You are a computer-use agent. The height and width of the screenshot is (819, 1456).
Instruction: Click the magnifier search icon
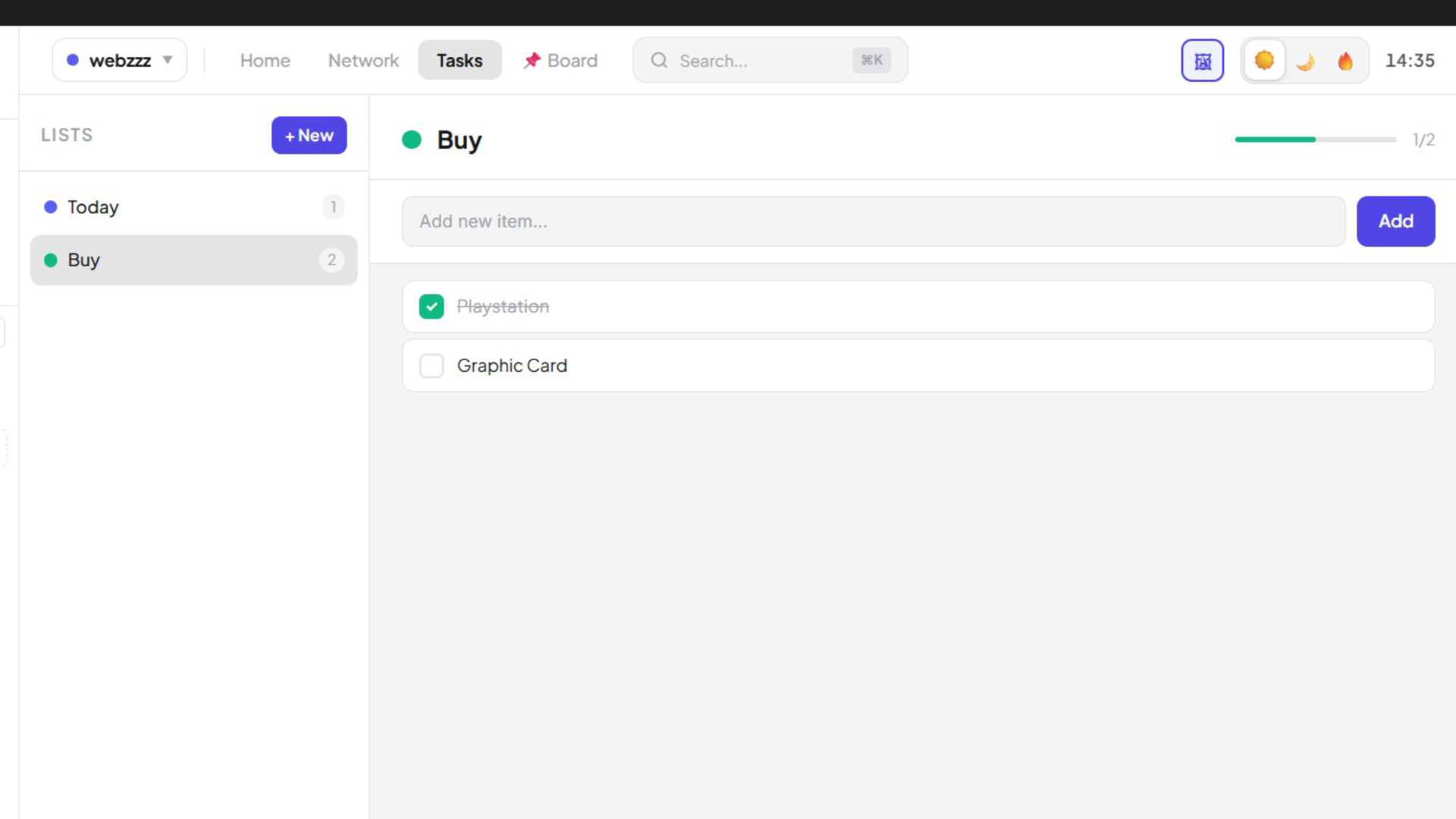659,60
